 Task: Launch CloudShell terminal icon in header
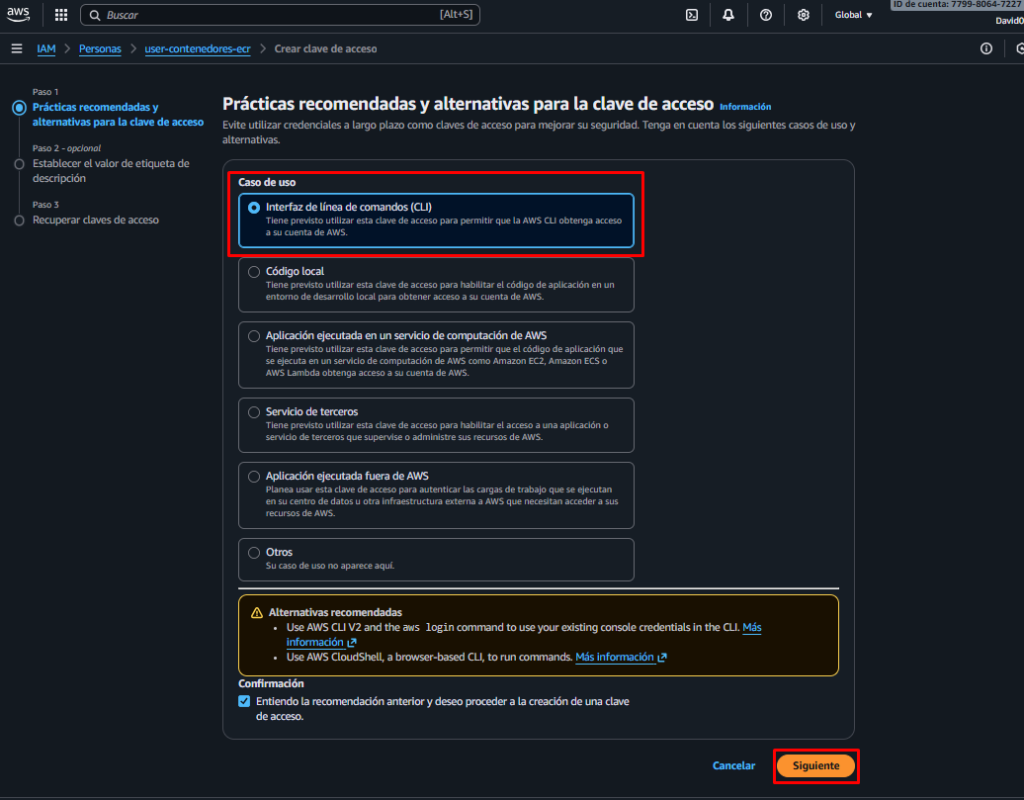(x=691, y=15)
